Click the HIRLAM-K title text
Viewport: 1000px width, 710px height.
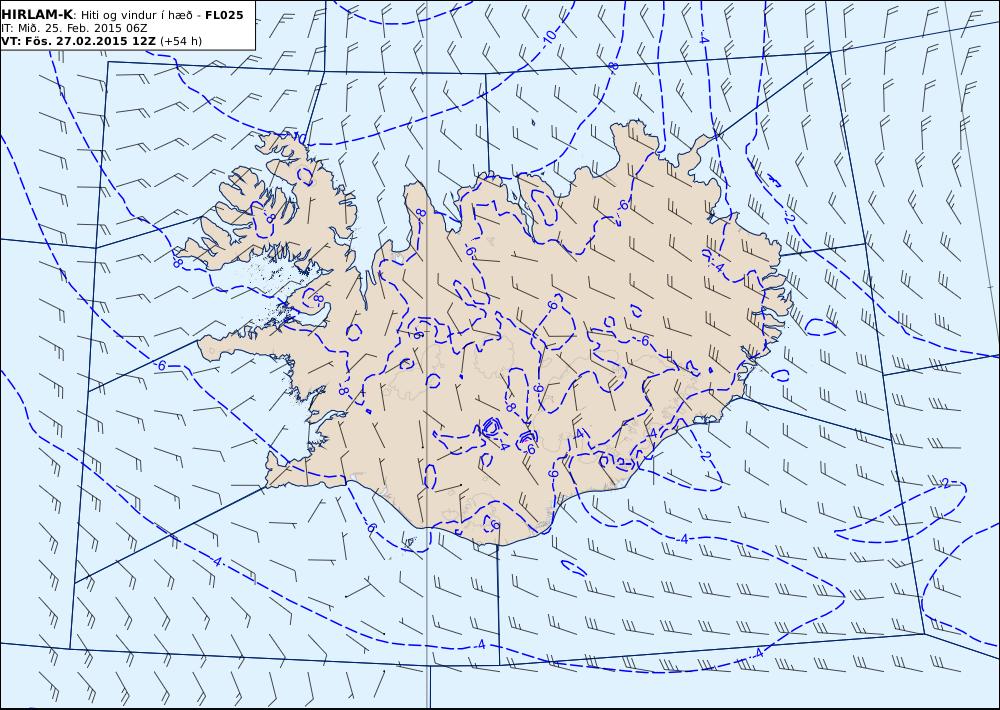37,15
